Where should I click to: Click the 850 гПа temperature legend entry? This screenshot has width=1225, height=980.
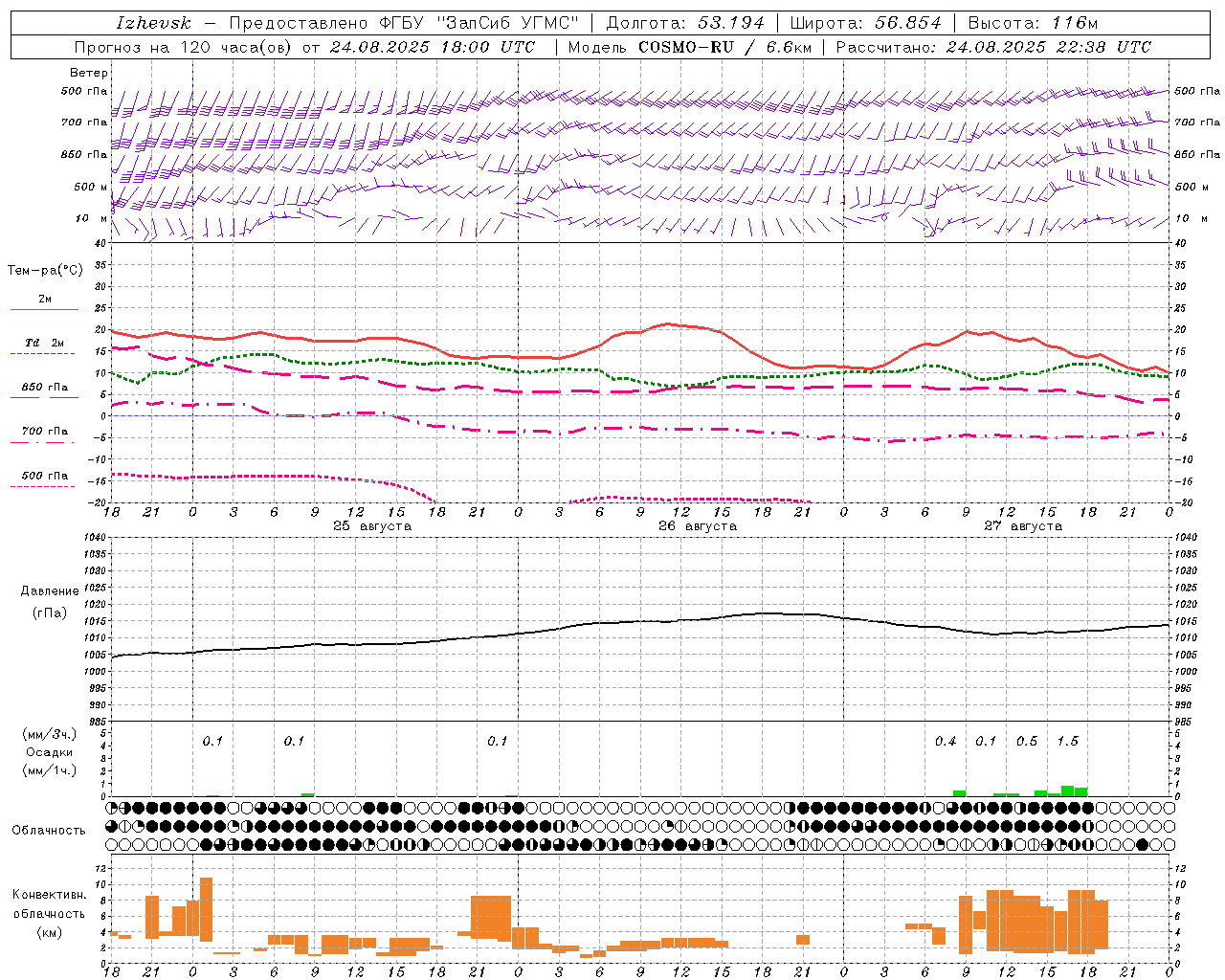click(x=44, y=388)
